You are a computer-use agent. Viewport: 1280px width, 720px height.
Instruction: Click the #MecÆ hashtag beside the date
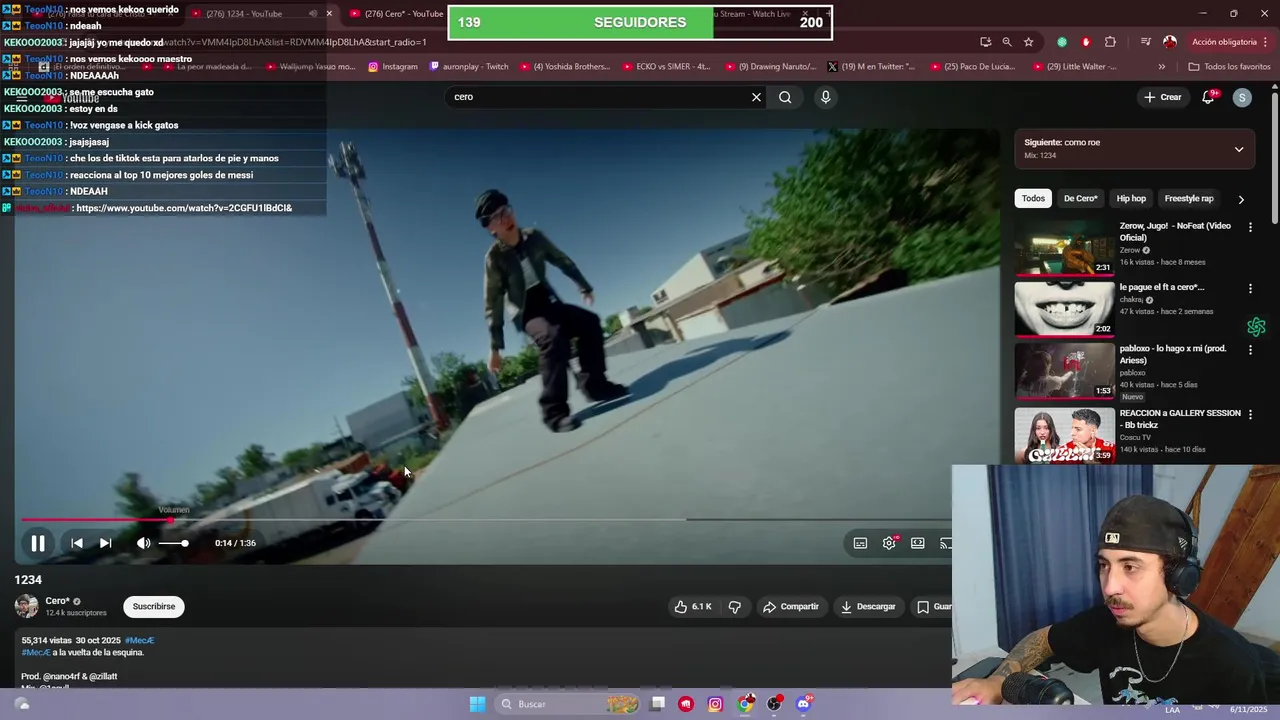point(139,640)
